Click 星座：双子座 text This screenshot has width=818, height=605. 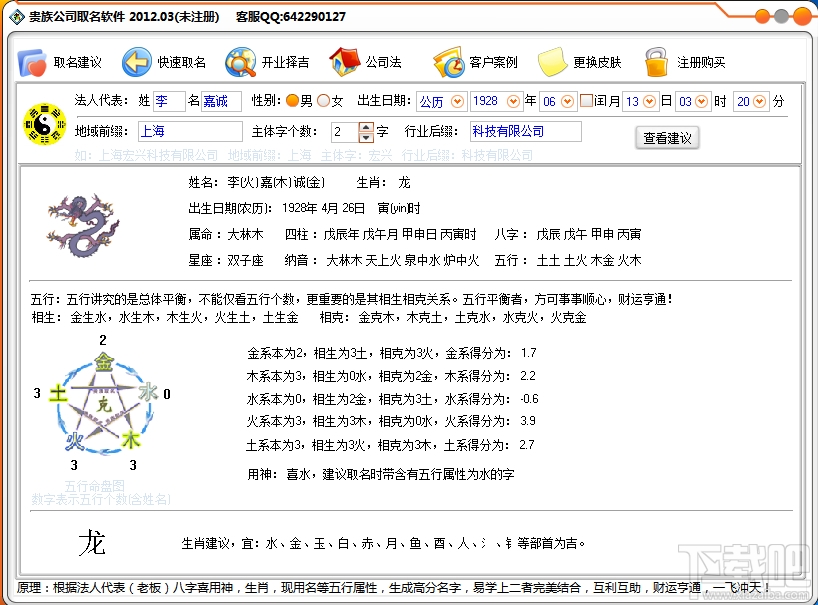[226, 260]
